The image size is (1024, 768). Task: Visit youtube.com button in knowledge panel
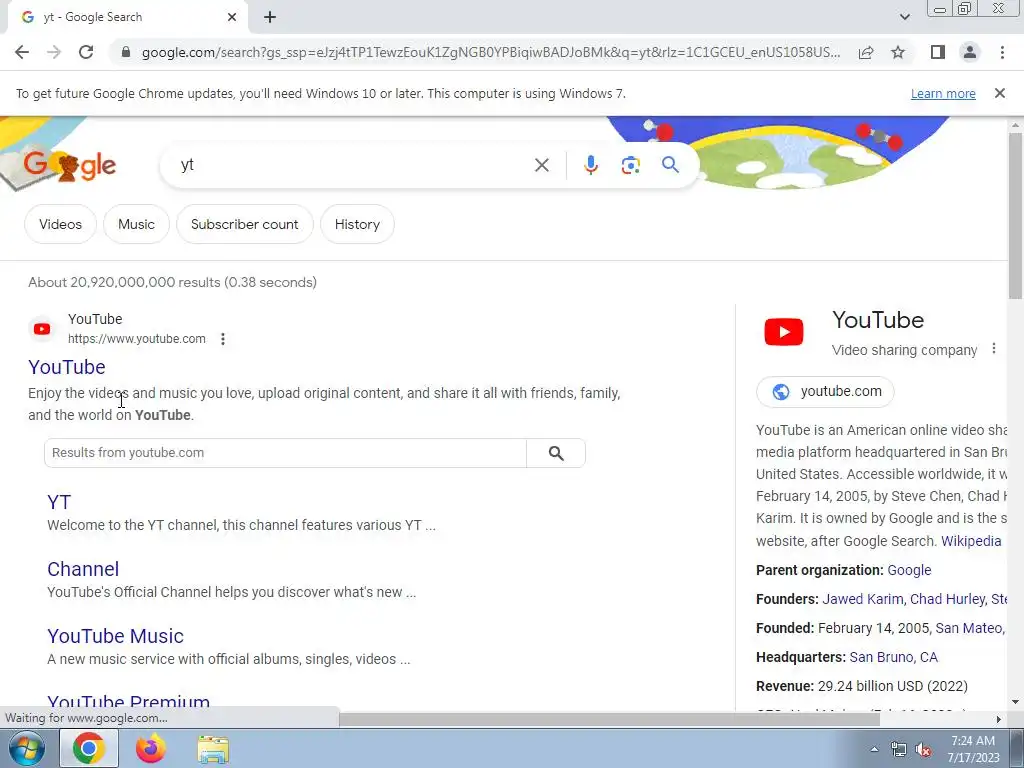tap(825, 392)
